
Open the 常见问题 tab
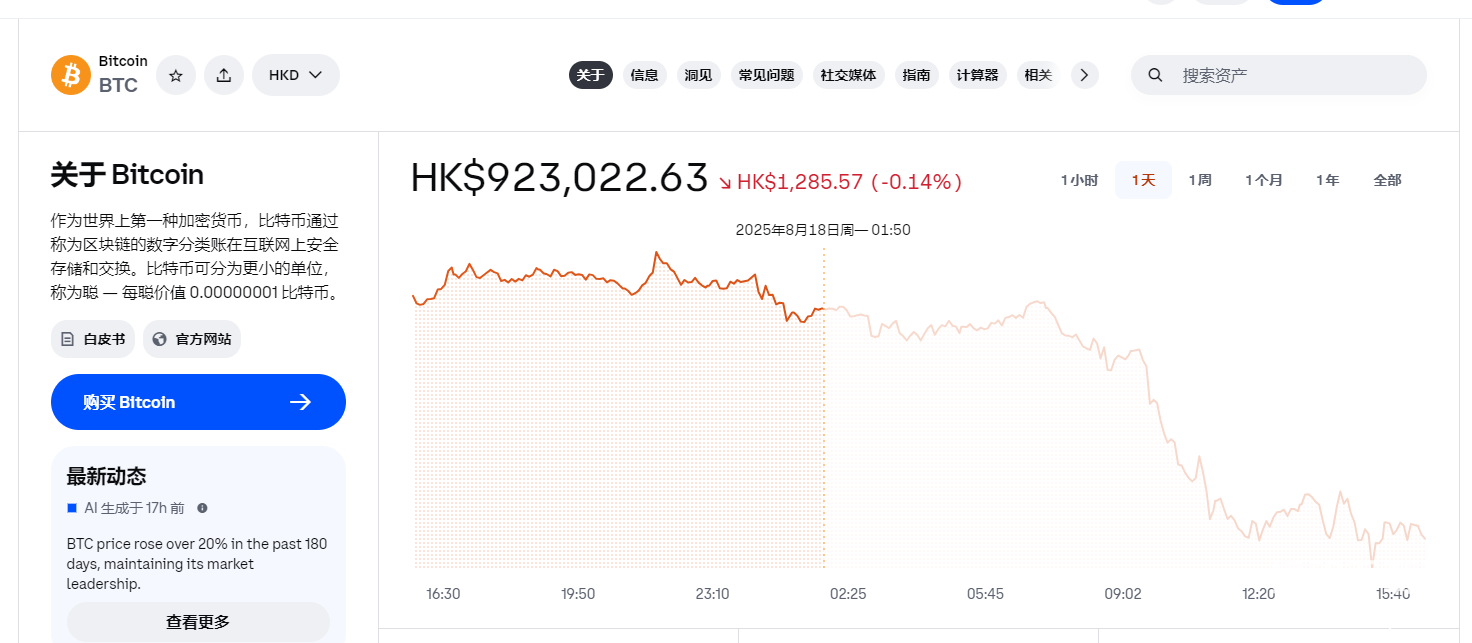tap(766, 75)
